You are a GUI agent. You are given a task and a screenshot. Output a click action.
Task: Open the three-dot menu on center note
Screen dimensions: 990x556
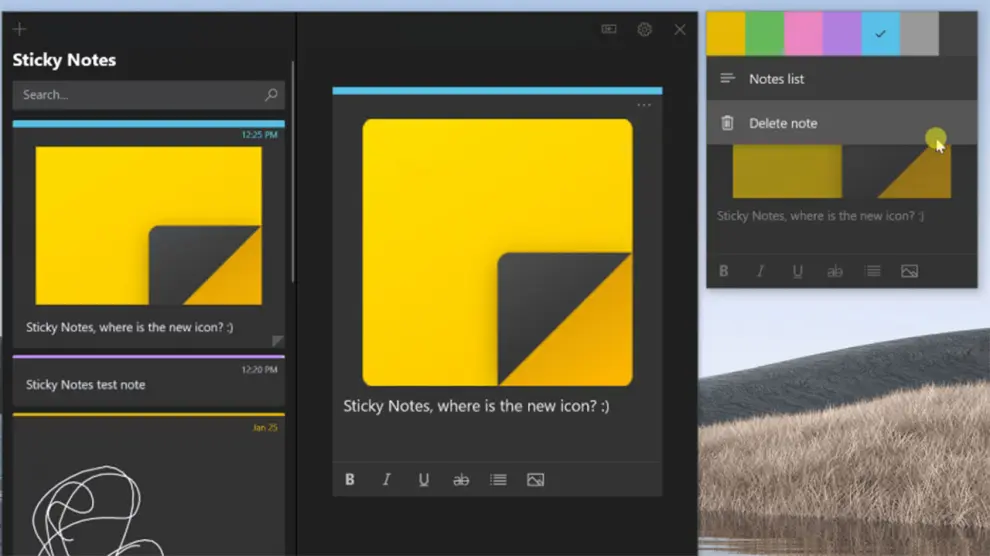[x=644, y=105]
